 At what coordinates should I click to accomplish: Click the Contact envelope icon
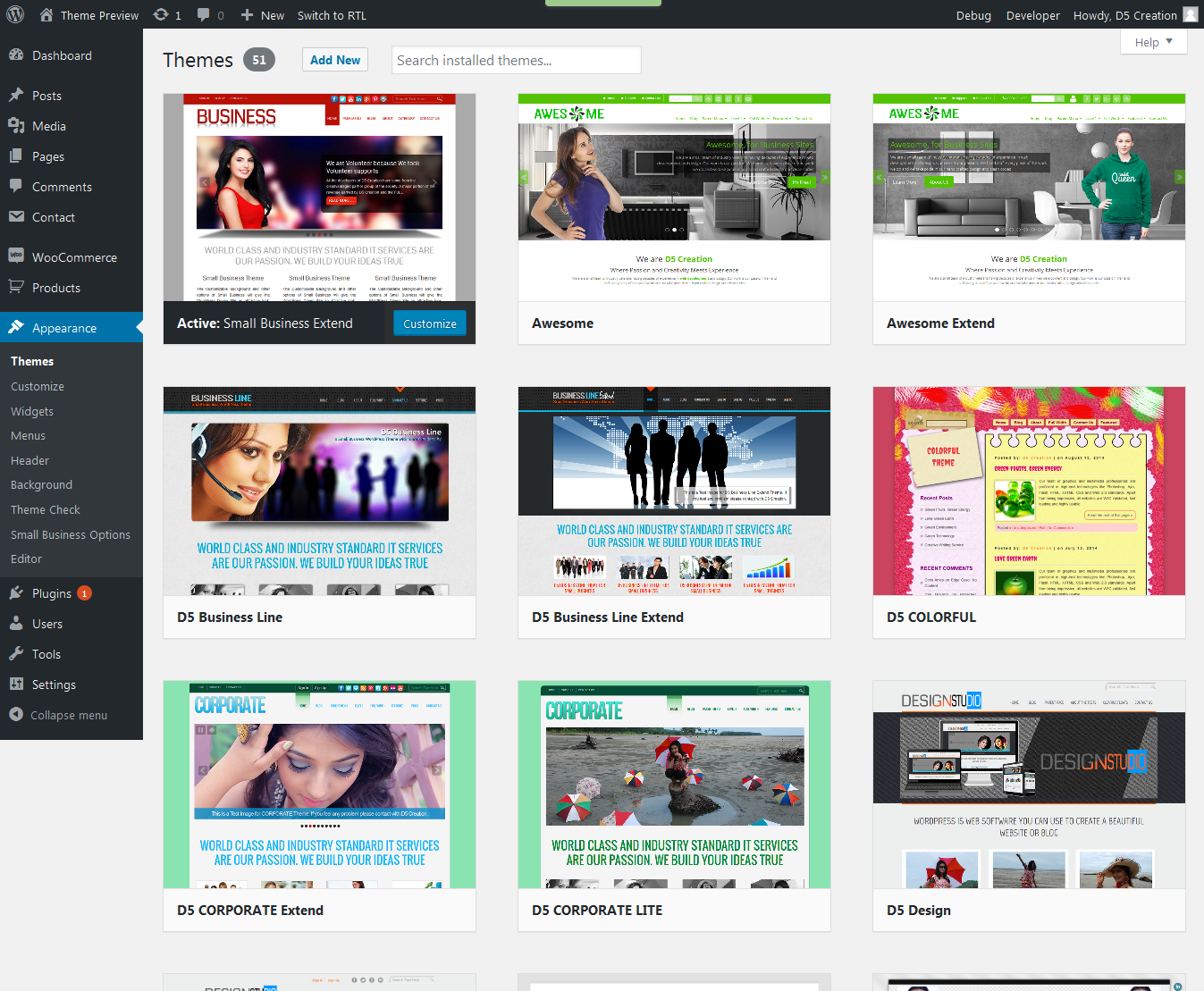[16, 216]
